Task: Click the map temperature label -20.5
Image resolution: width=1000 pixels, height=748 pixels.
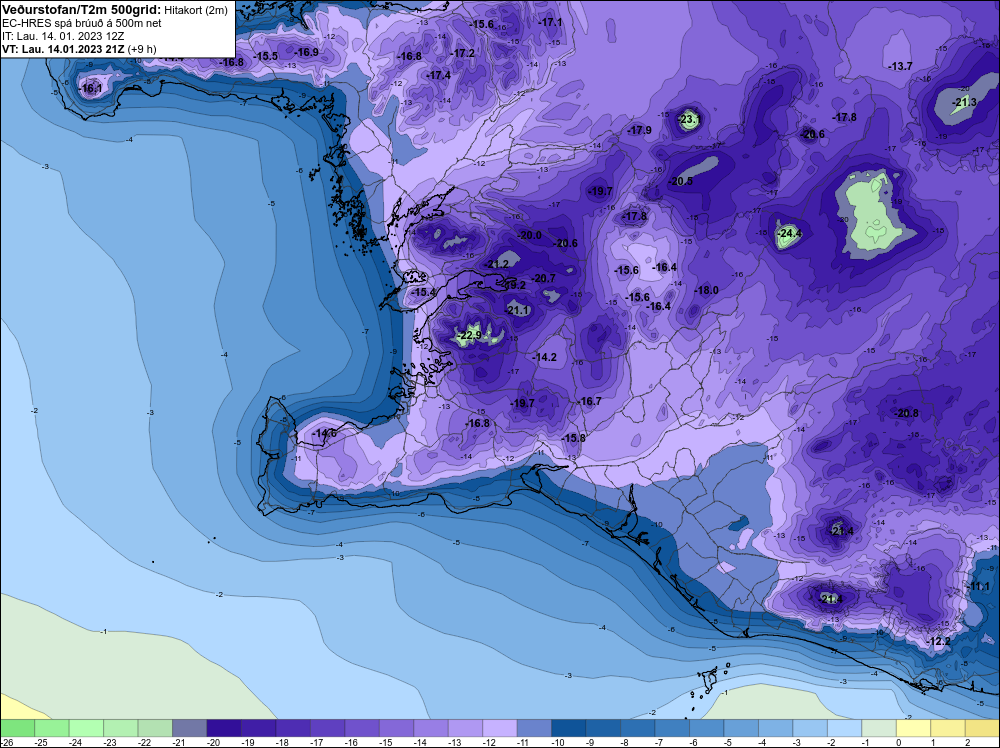Action: (680, 181)
